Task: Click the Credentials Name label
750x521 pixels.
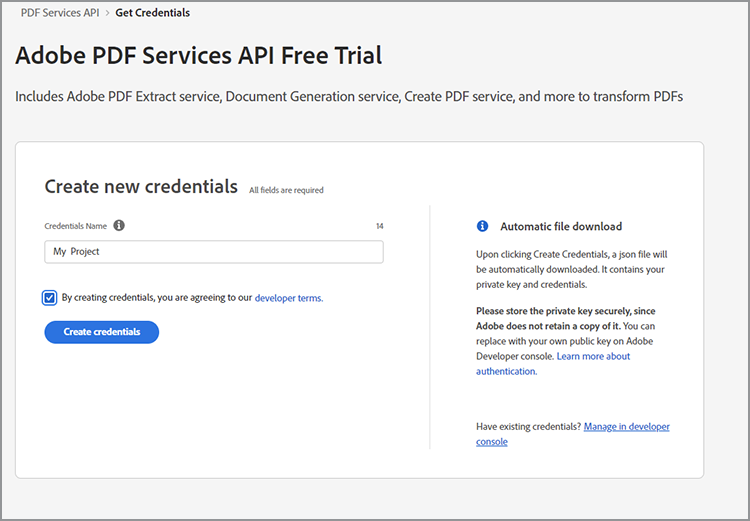Action: tap(76, 226)
